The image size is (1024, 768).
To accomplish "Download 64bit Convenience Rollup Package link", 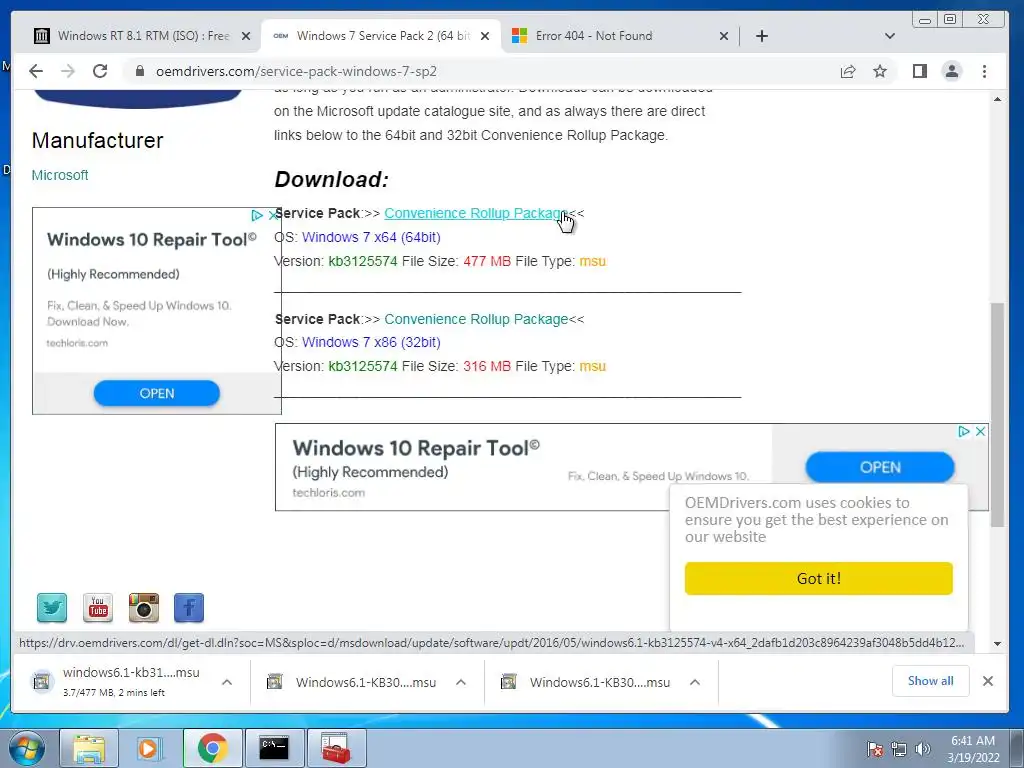I will click(x=476, y=214).
